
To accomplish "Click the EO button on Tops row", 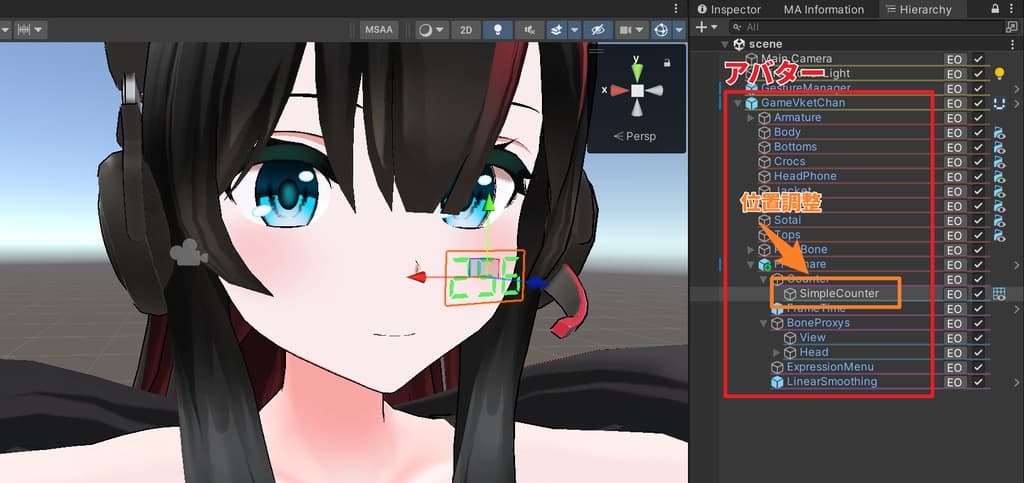I will coord(954,235).
